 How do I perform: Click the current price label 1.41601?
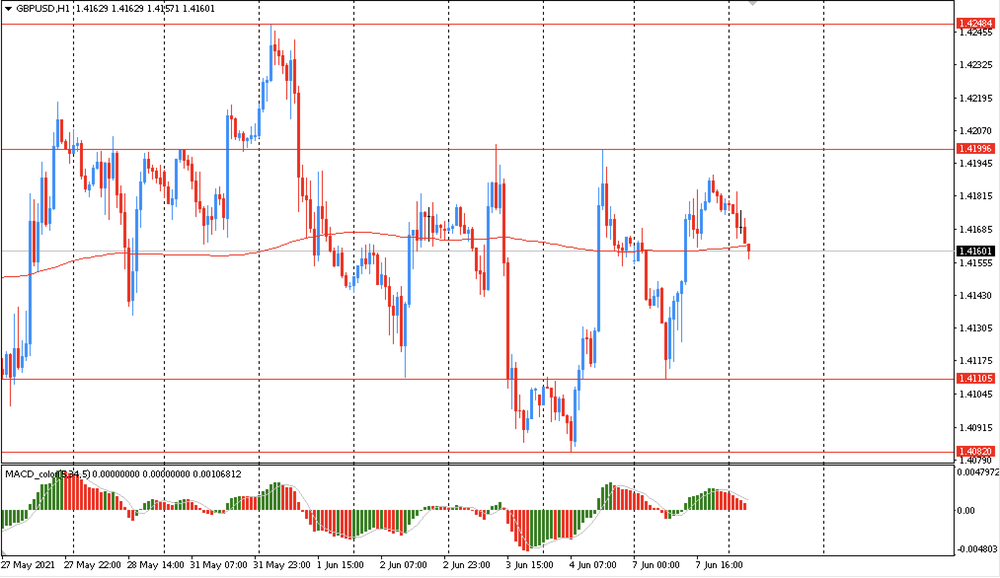pyautogui.click(x=974, y=251)
